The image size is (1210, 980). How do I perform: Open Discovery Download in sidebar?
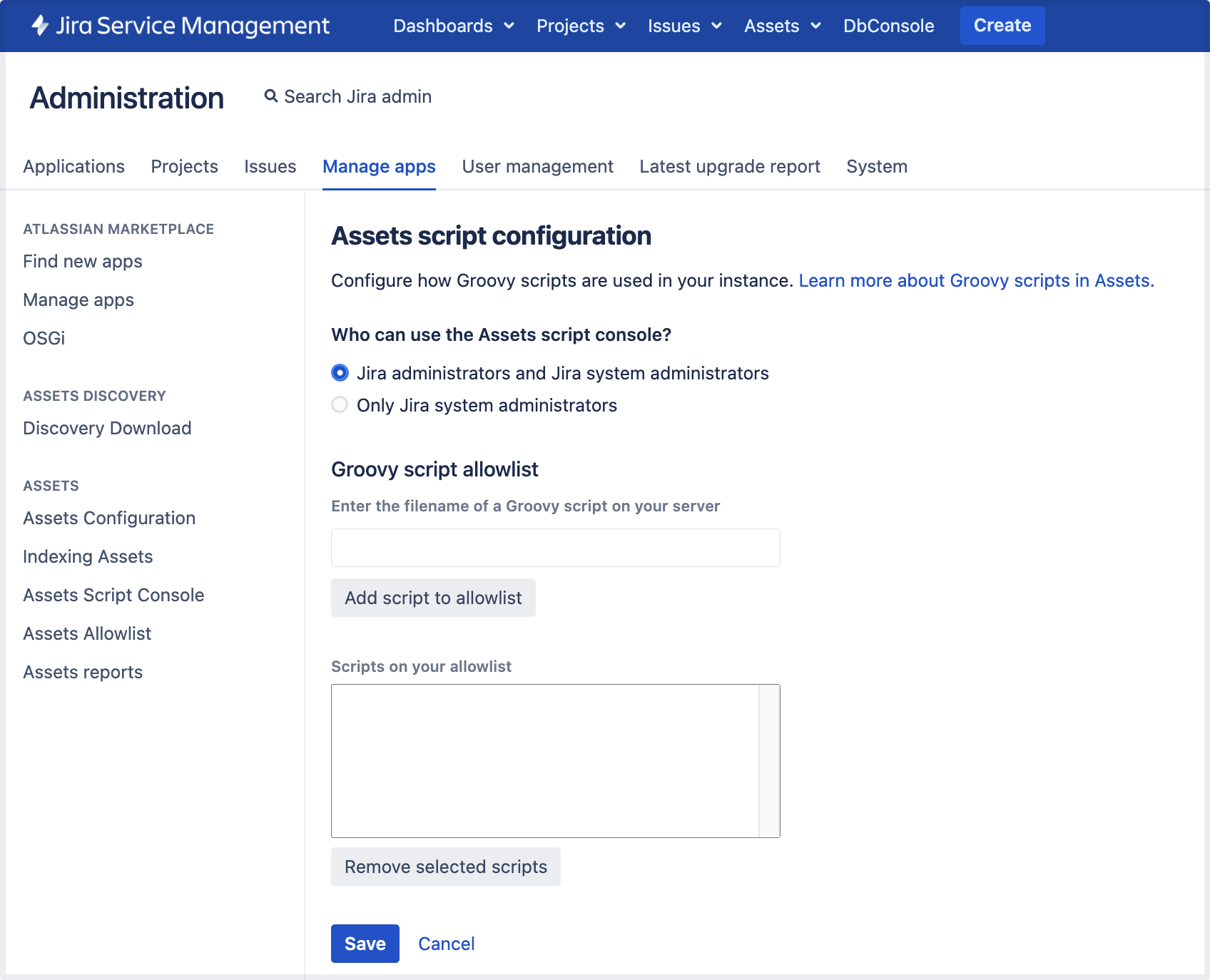[107, 428]
